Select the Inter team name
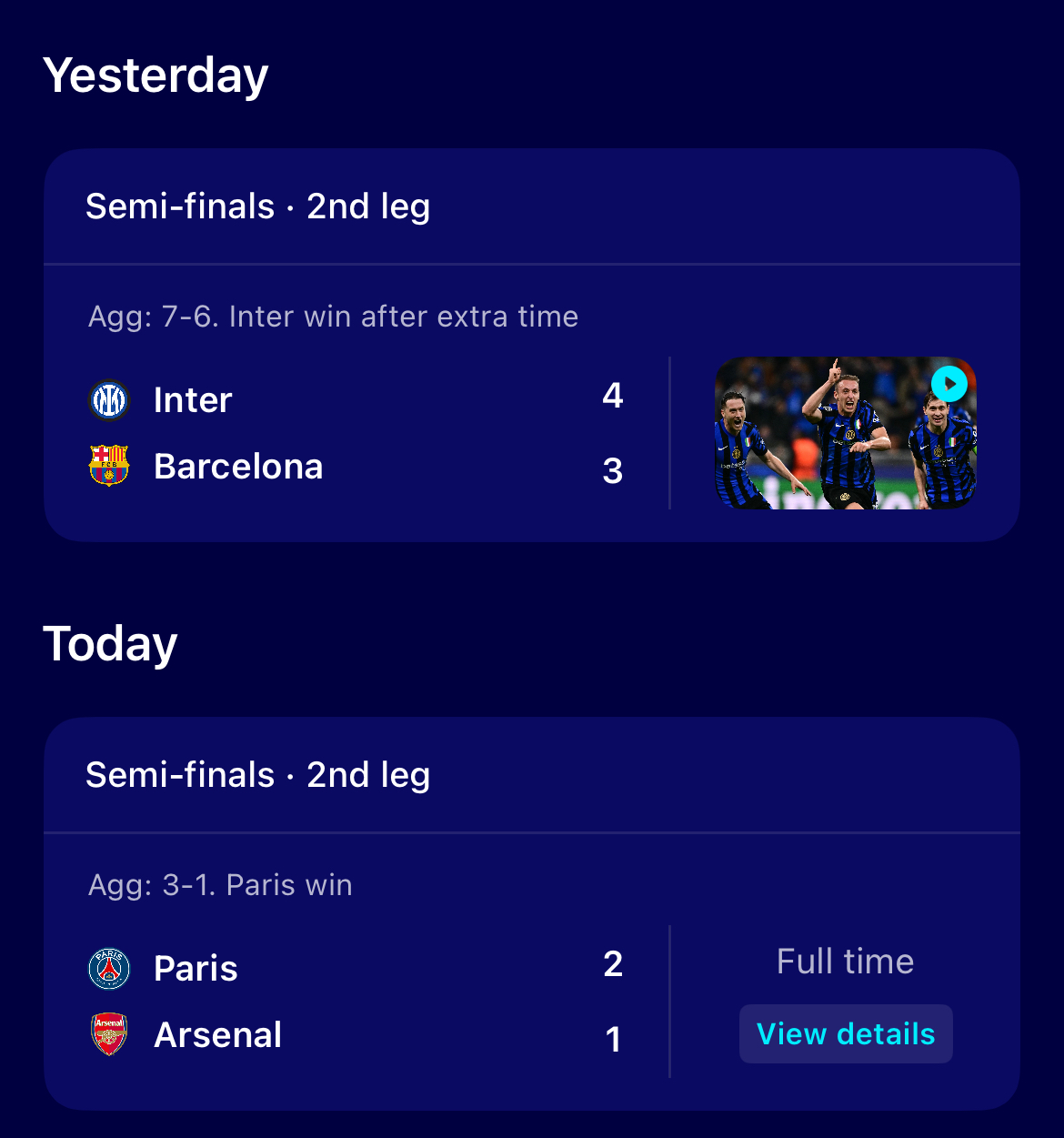 (193, 400)
